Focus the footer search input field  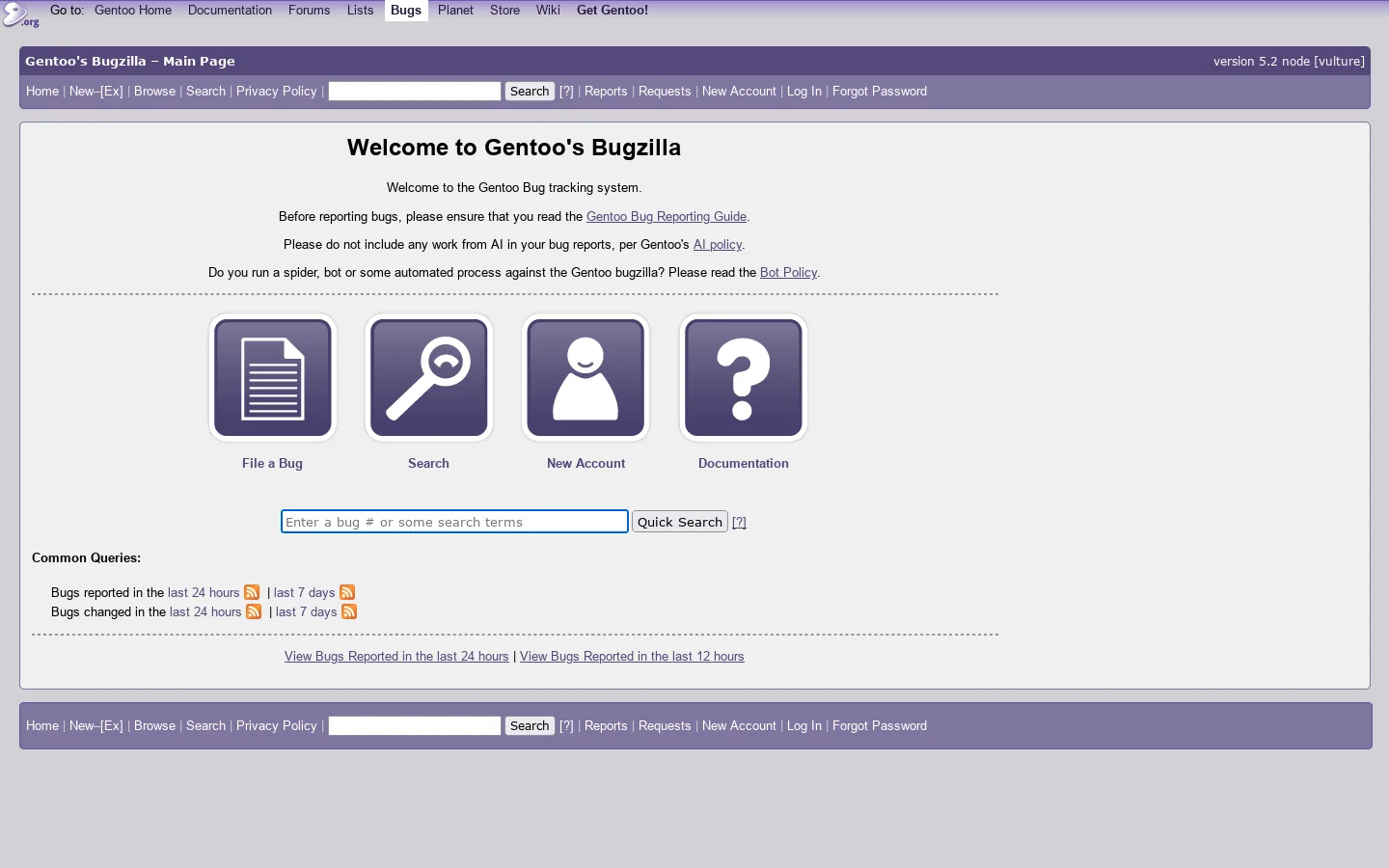(415, 726)
